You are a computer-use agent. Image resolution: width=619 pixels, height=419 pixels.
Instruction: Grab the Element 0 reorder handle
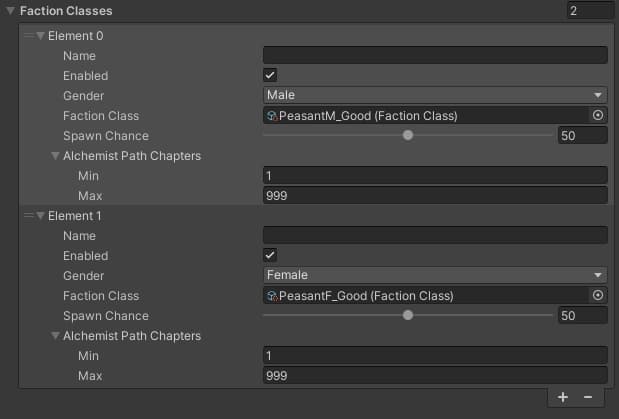pos(29,36)
